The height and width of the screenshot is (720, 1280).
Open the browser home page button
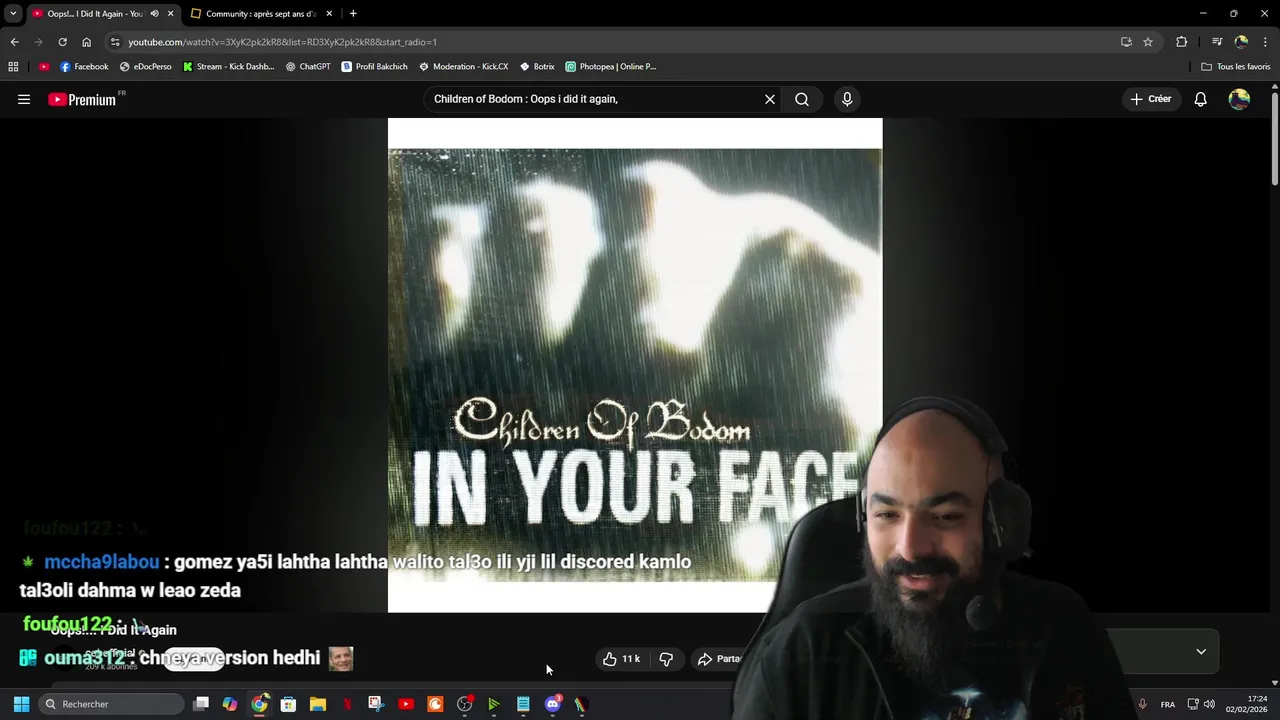(x=86, y=42)
